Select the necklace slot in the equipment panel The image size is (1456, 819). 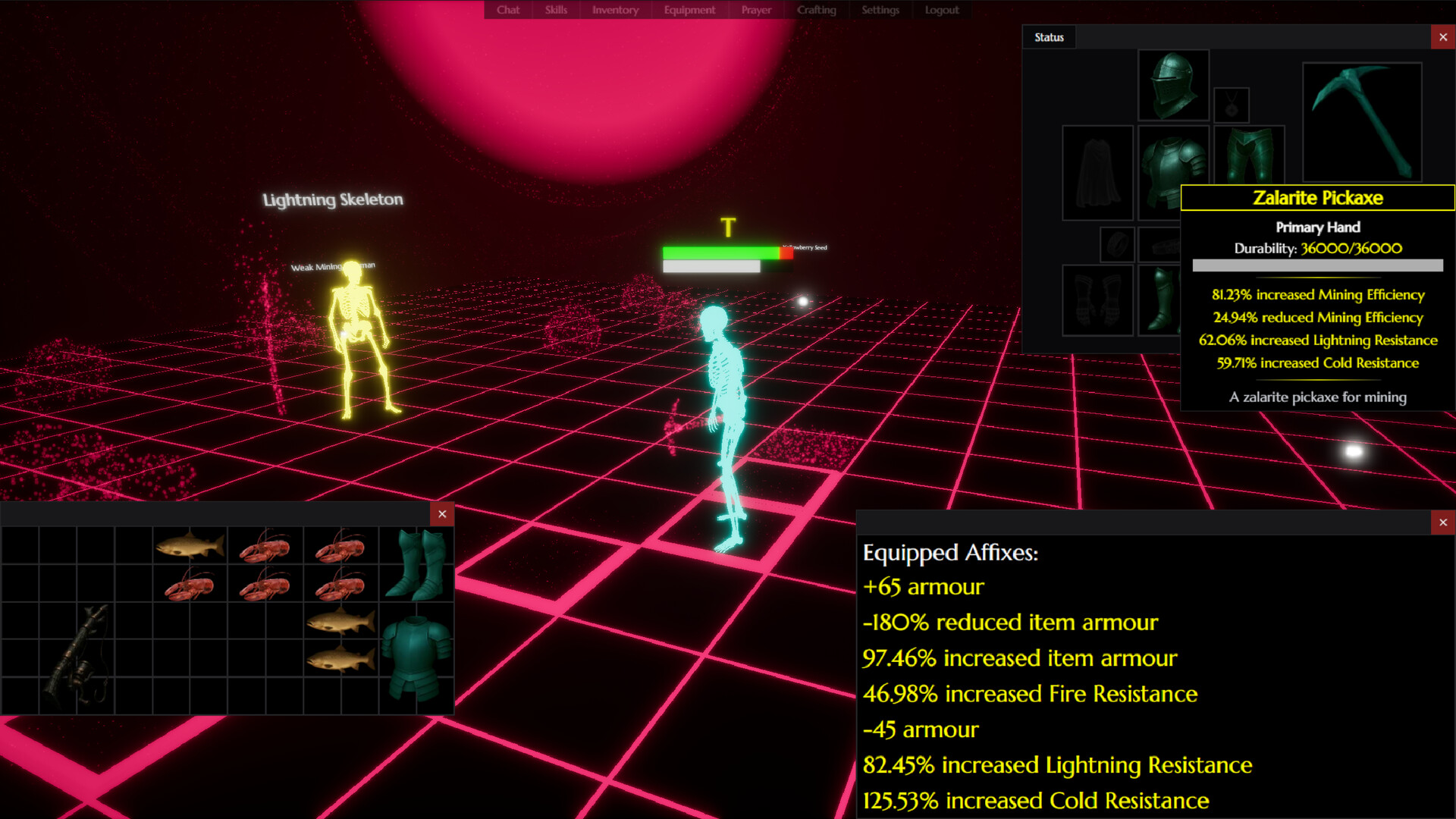coord(1232,105)
